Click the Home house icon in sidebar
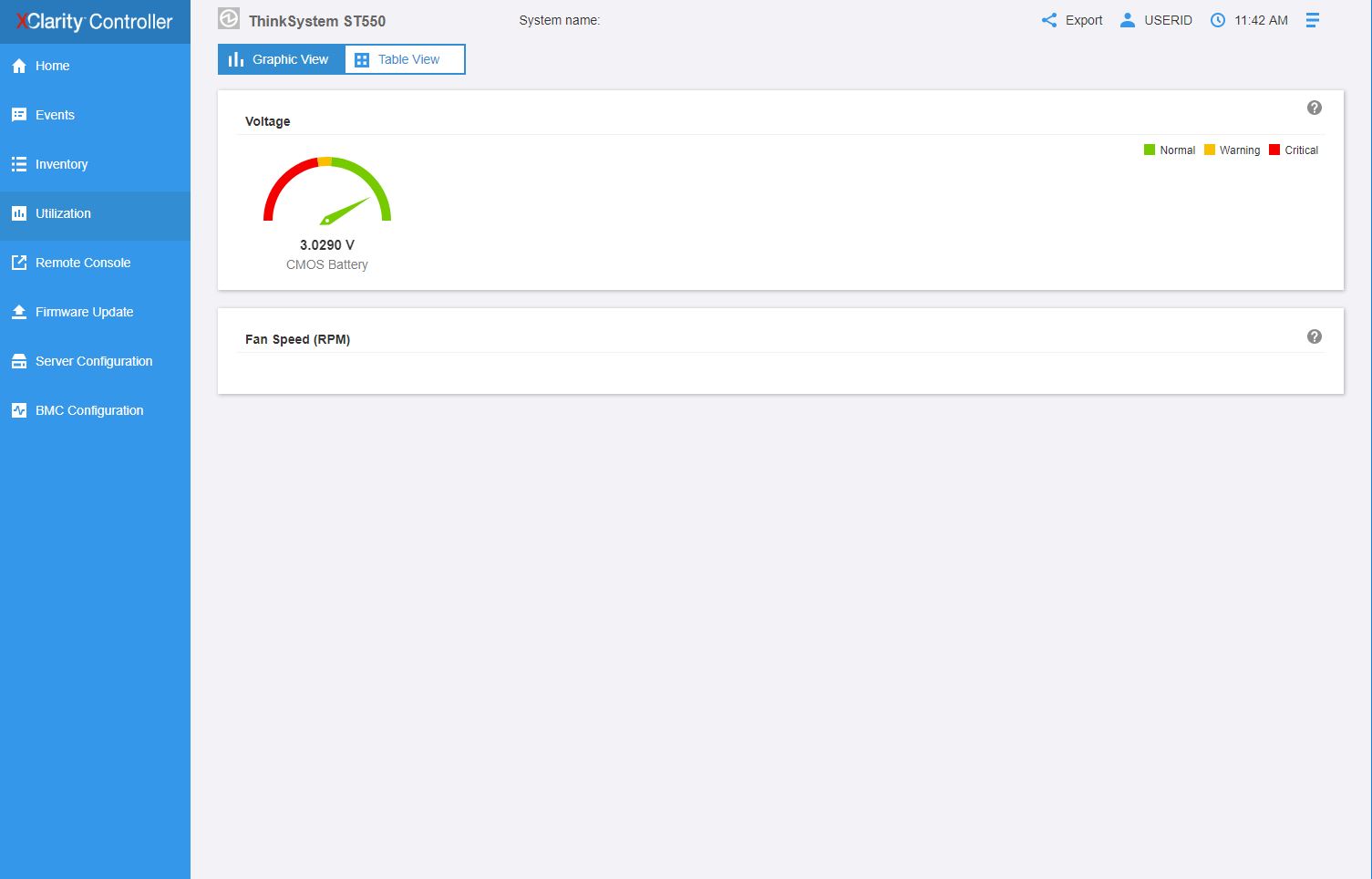This screenshot has width=1372, height=879. 19,66
